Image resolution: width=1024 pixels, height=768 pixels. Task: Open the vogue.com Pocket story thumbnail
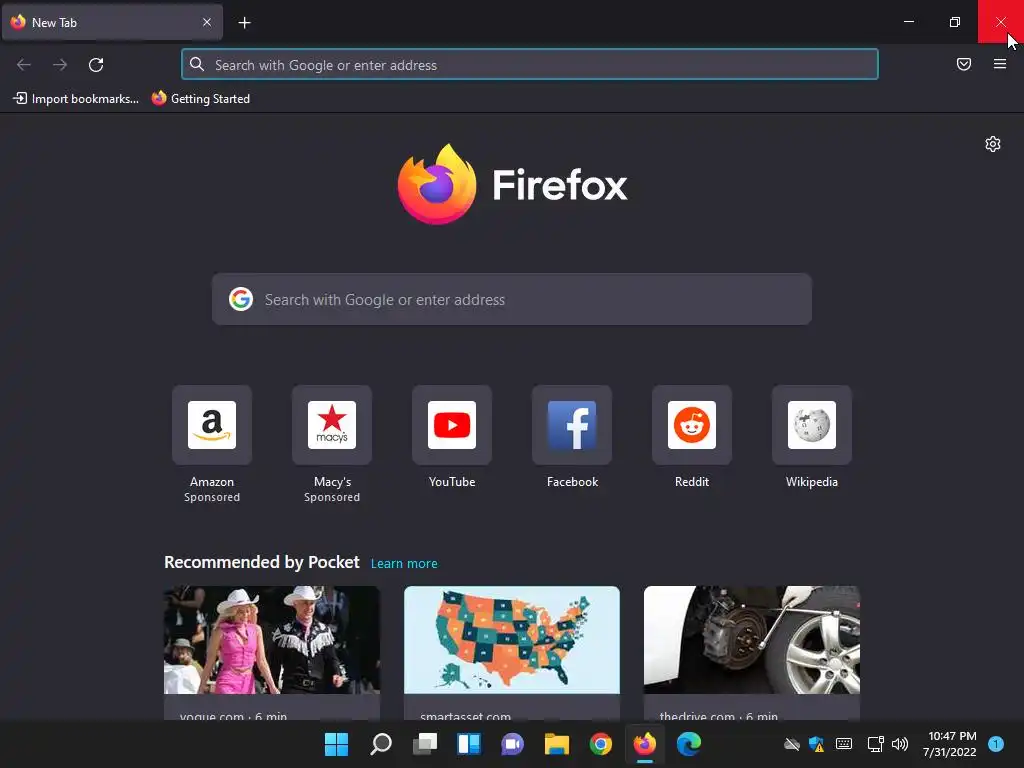pos(272,639)
